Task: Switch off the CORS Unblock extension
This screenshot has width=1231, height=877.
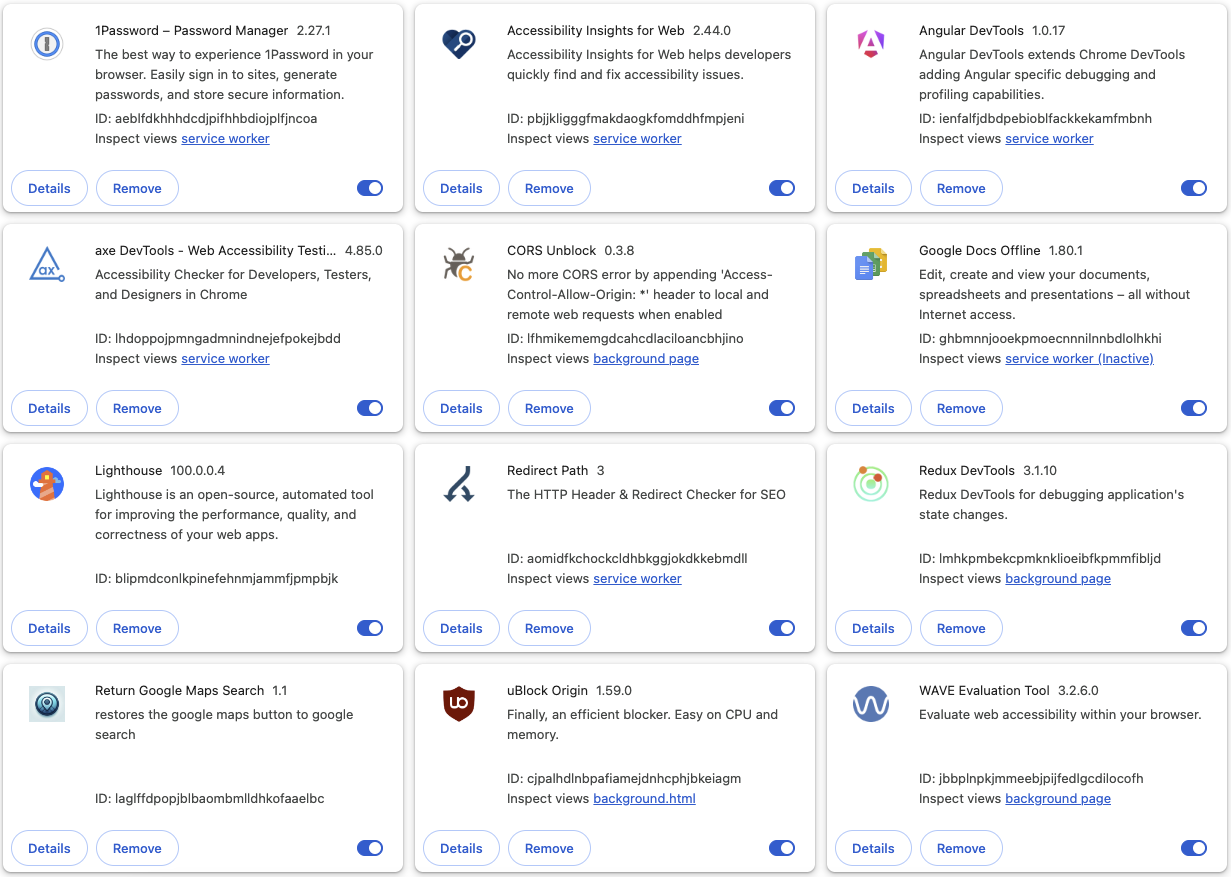Action: click(x=782, y=408)
